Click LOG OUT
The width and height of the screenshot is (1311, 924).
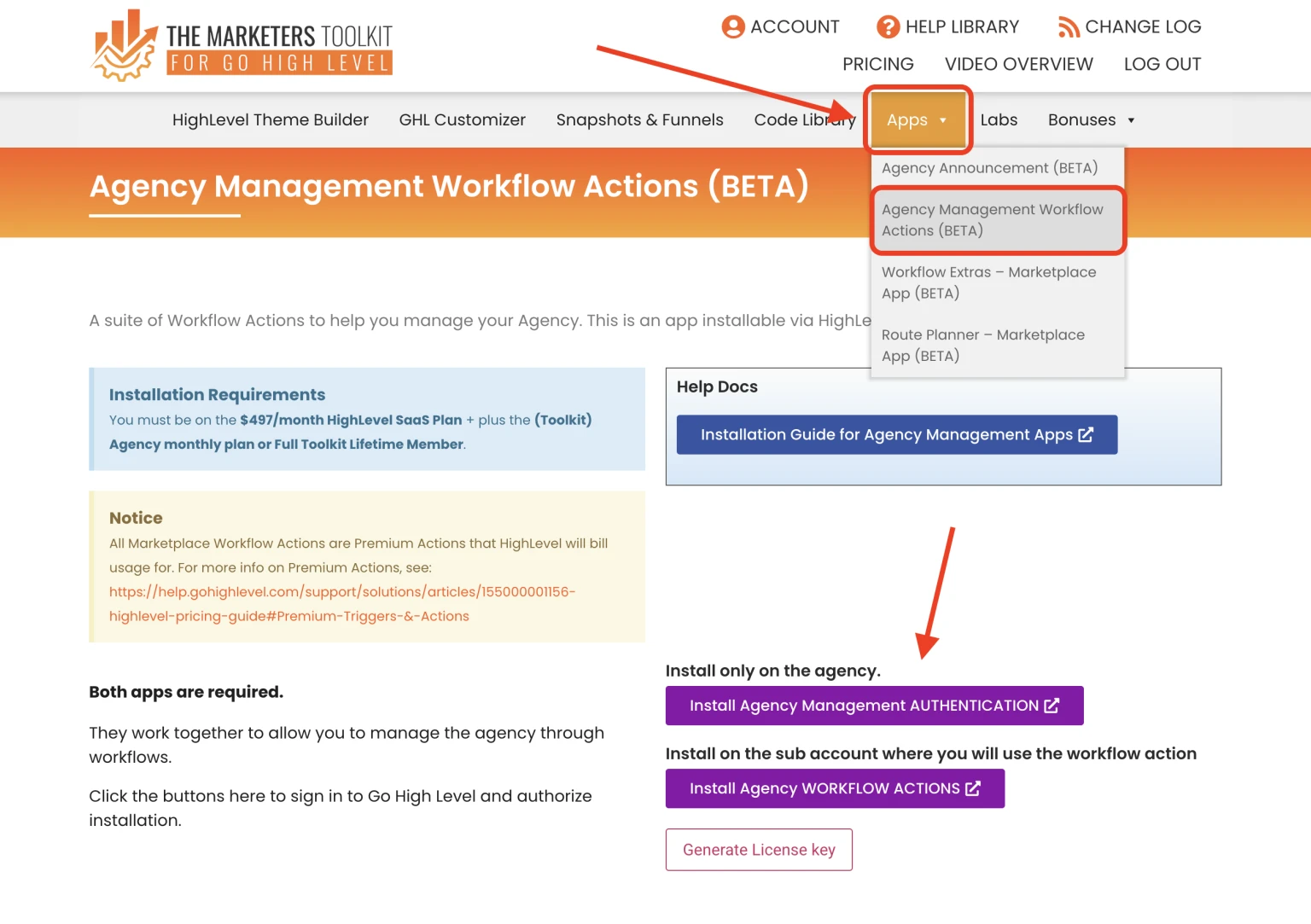[x=1162, y=64]
